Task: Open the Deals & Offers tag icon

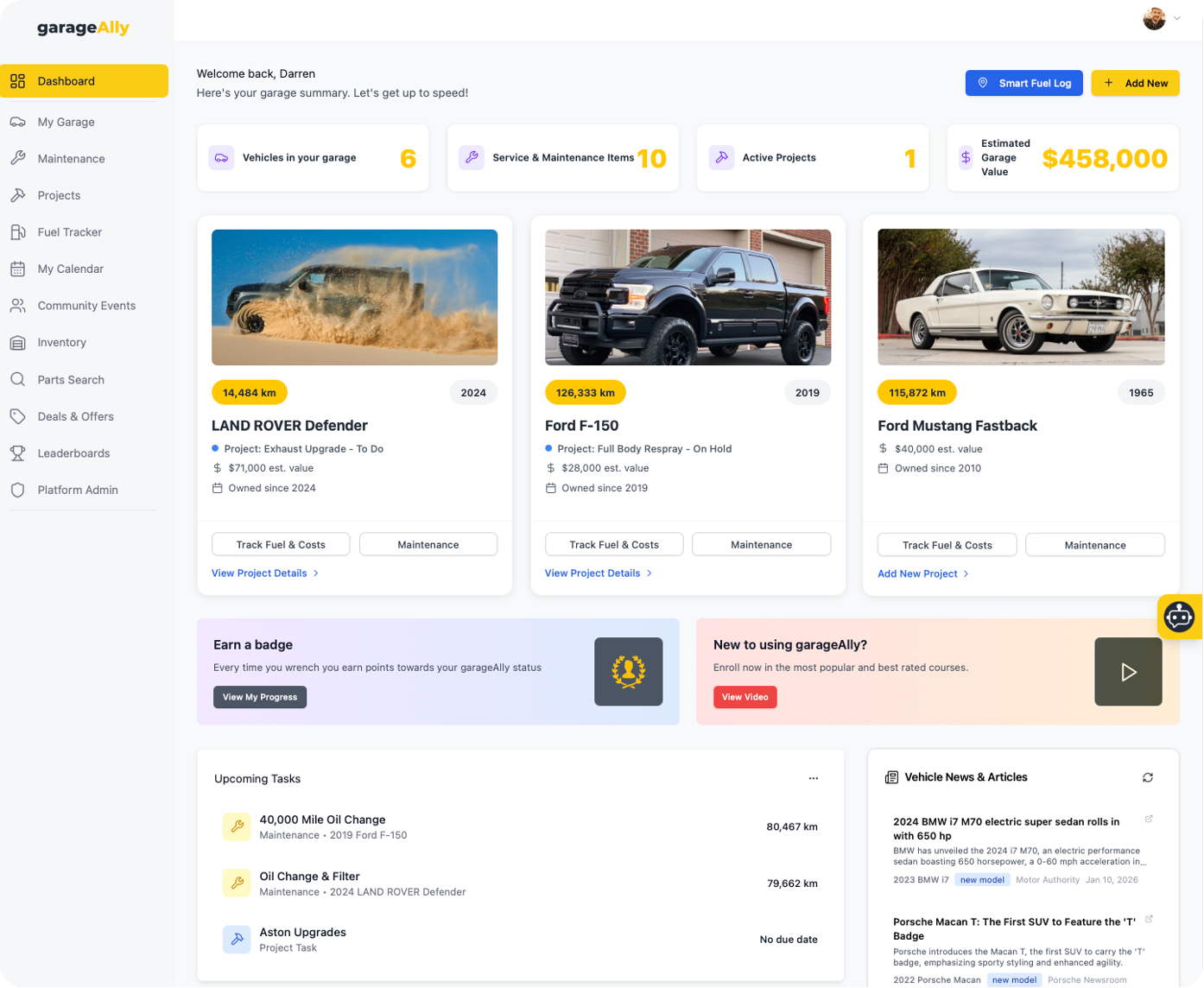Action: 17,416
